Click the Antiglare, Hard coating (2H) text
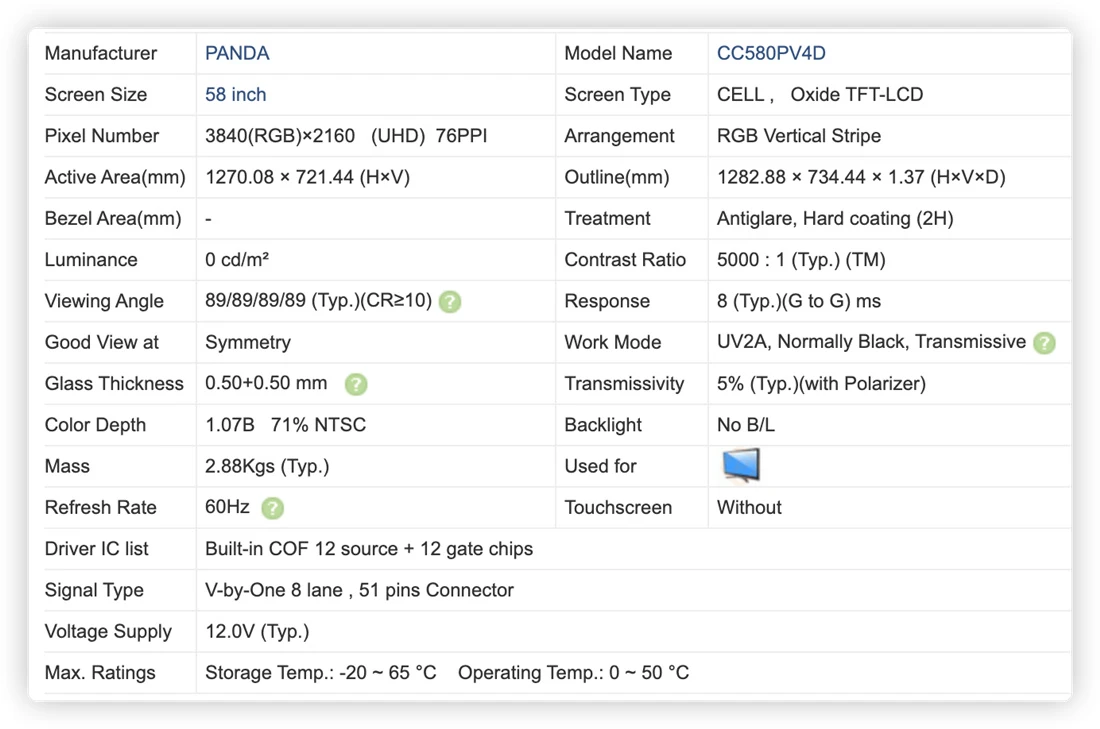 (x=835, y=219)
